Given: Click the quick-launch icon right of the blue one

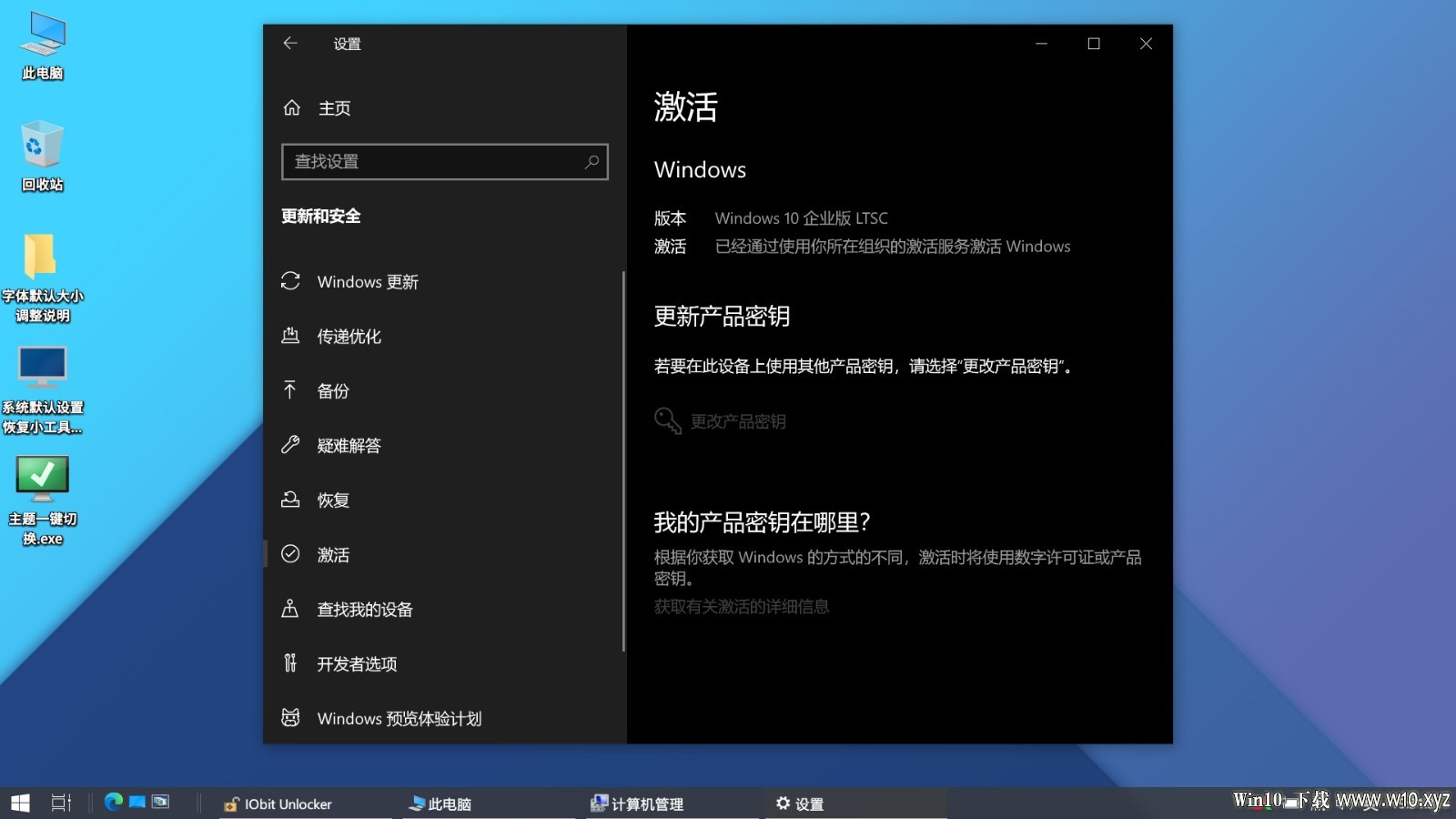Looking at the screenshot, I should [161, 802].
